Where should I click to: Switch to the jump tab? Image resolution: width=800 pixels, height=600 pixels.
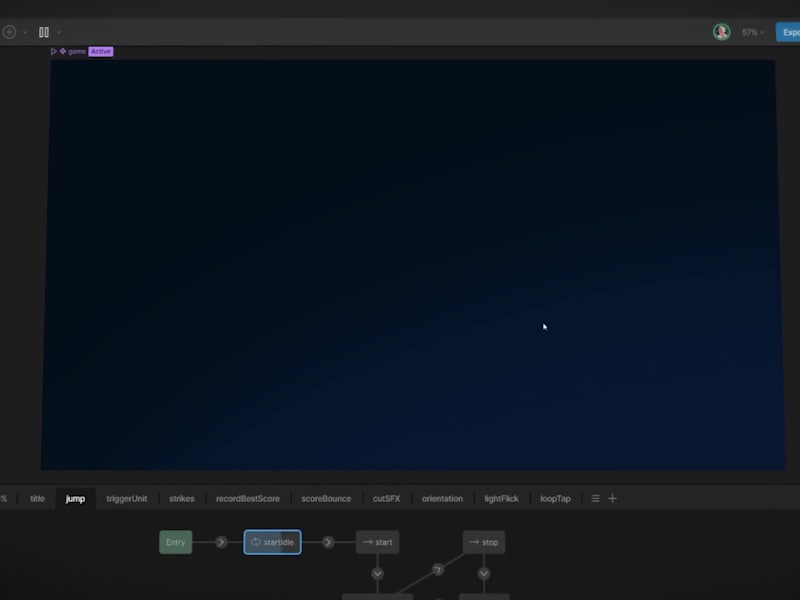pyautogui.click(x=75, y=498)
